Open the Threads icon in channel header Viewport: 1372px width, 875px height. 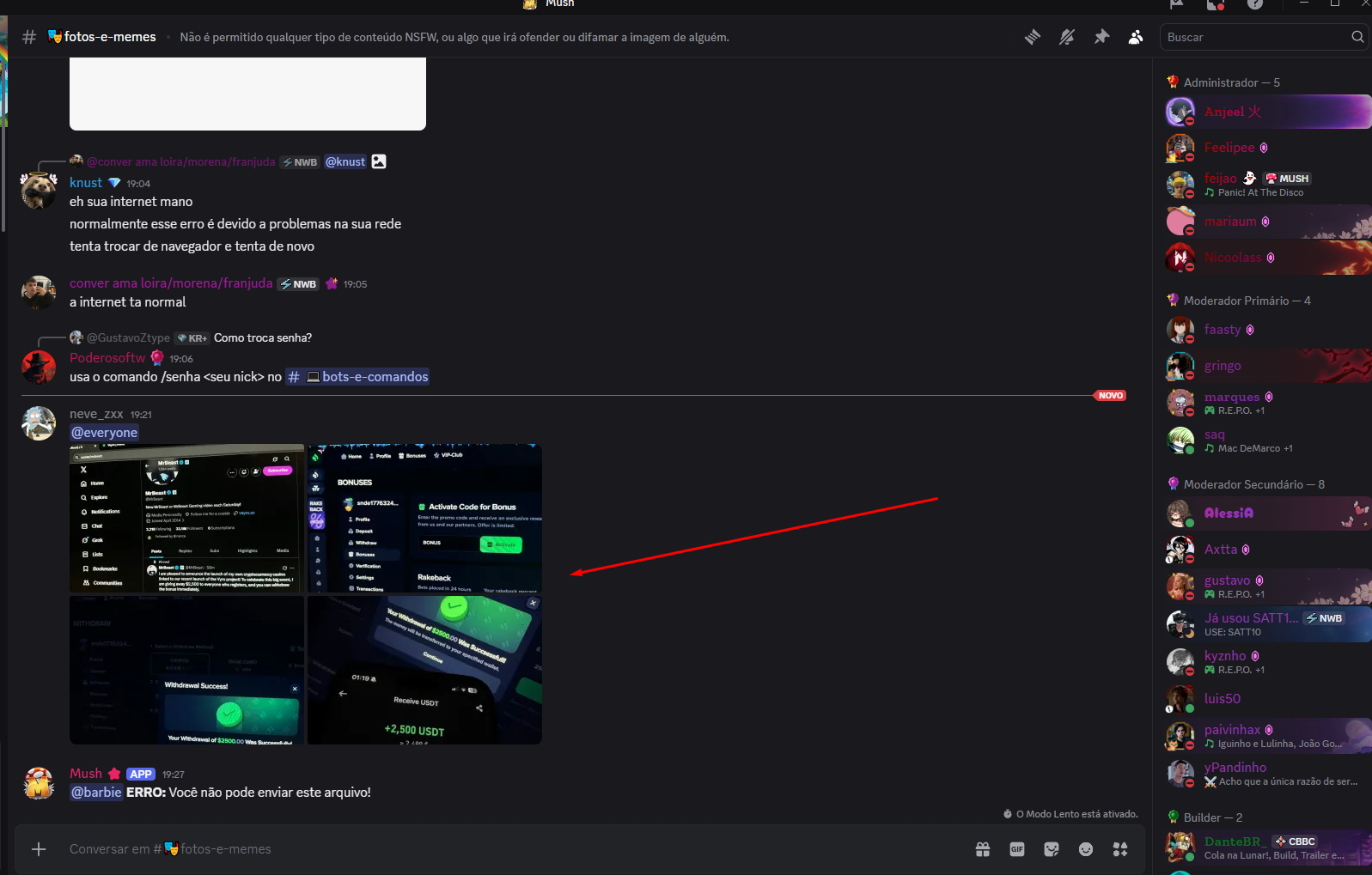coord(1033,37)
